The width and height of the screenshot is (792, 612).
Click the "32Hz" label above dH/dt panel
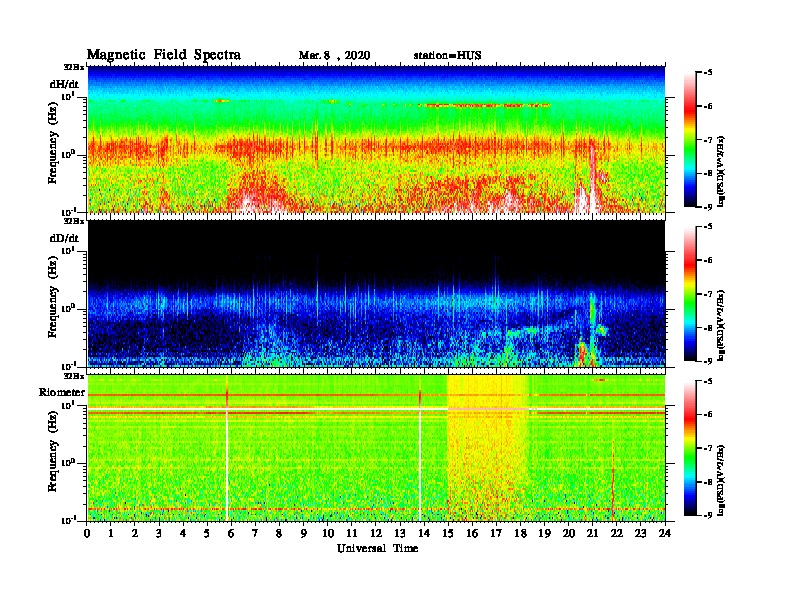tap(73, 67)
